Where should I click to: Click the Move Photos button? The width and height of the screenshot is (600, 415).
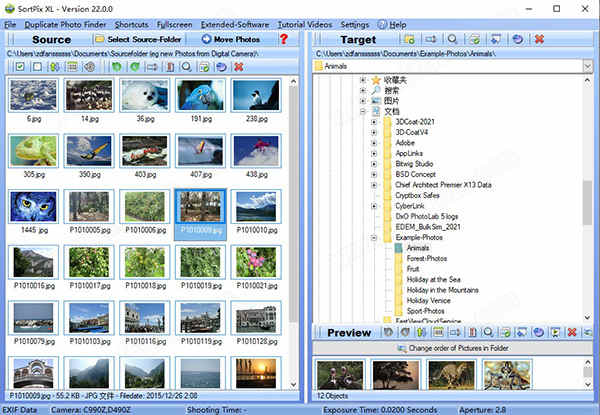click(x=231, y=39)
